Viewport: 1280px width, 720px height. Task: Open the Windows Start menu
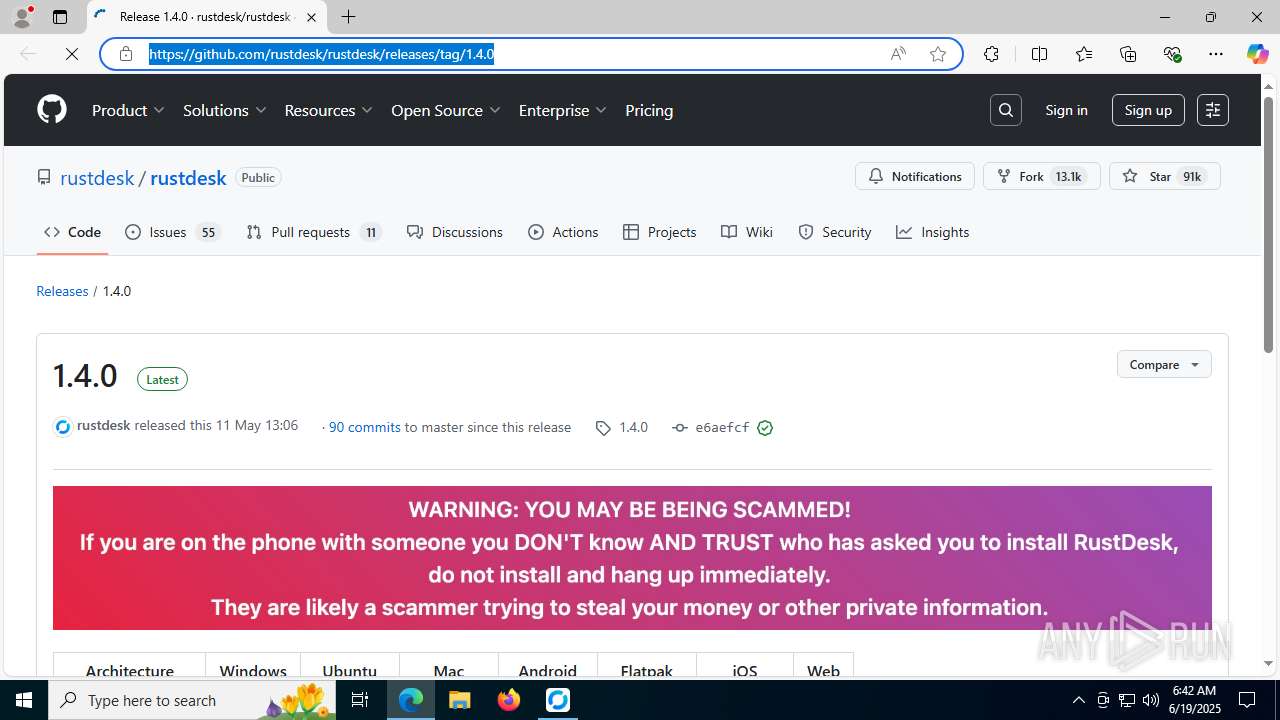pos(24,700)
